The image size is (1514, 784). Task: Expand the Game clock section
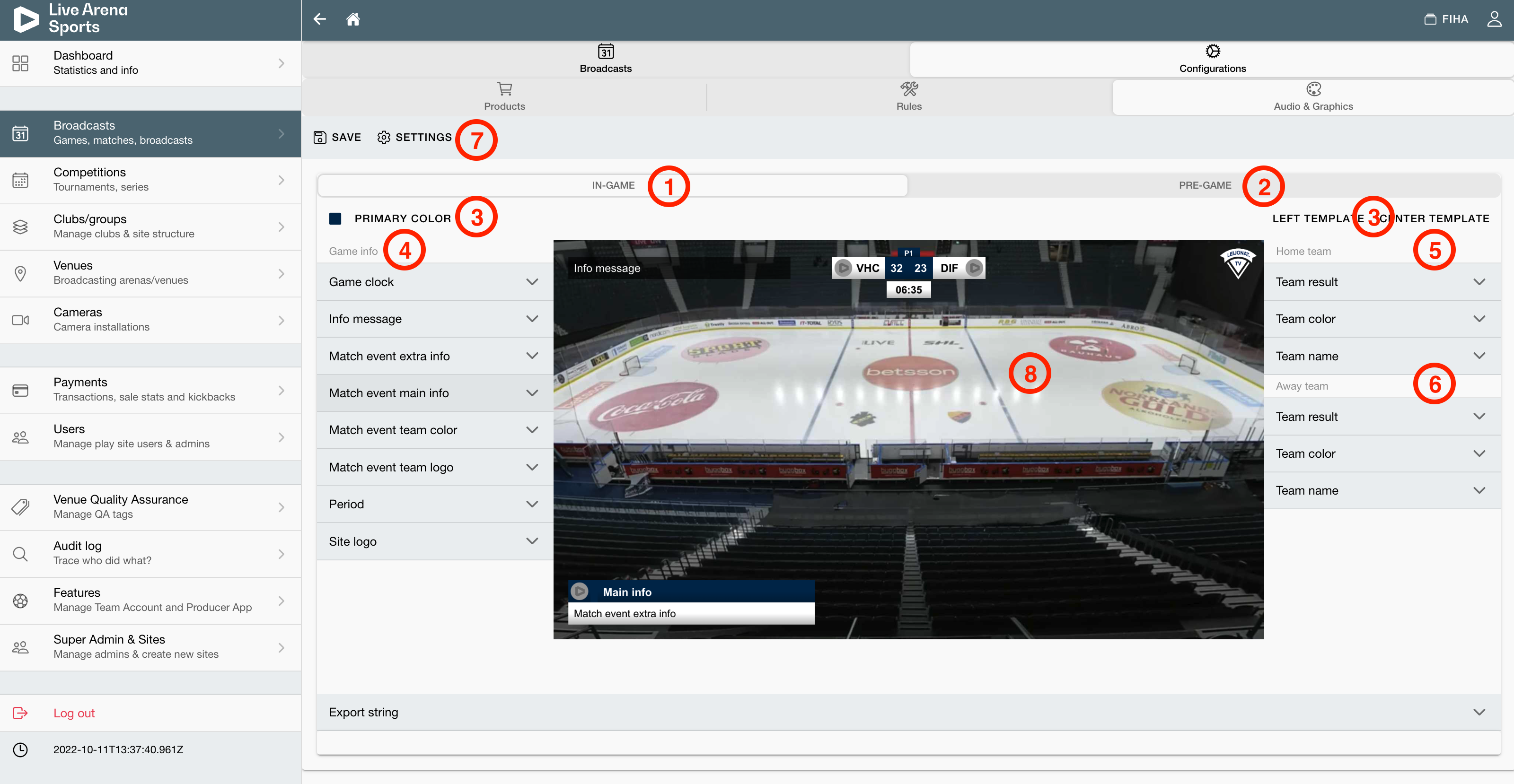(x=435, y=282)
